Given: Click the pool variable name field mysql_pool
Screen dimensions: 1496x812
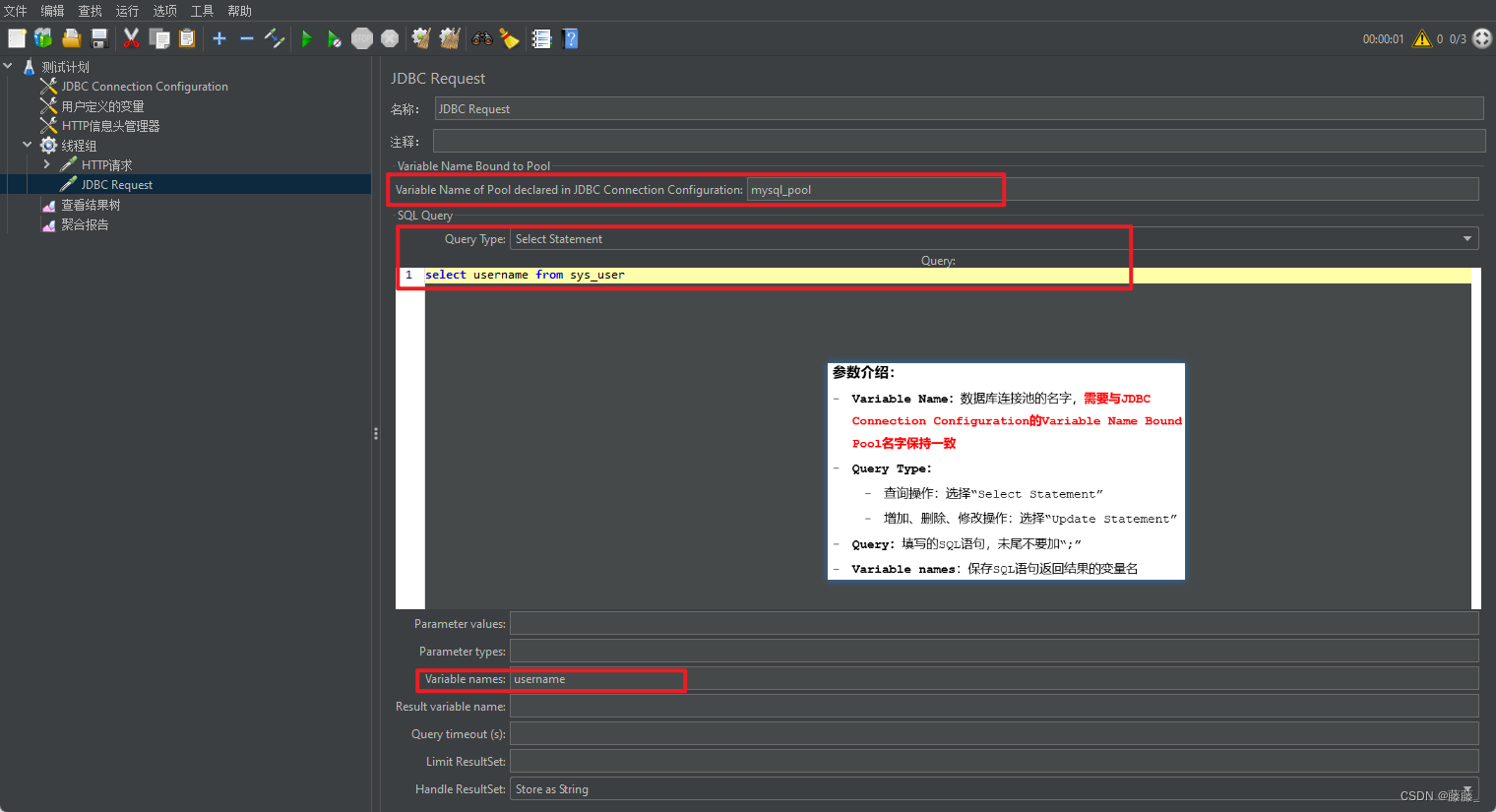Looking at the screenshot, I should point(1113,190).
